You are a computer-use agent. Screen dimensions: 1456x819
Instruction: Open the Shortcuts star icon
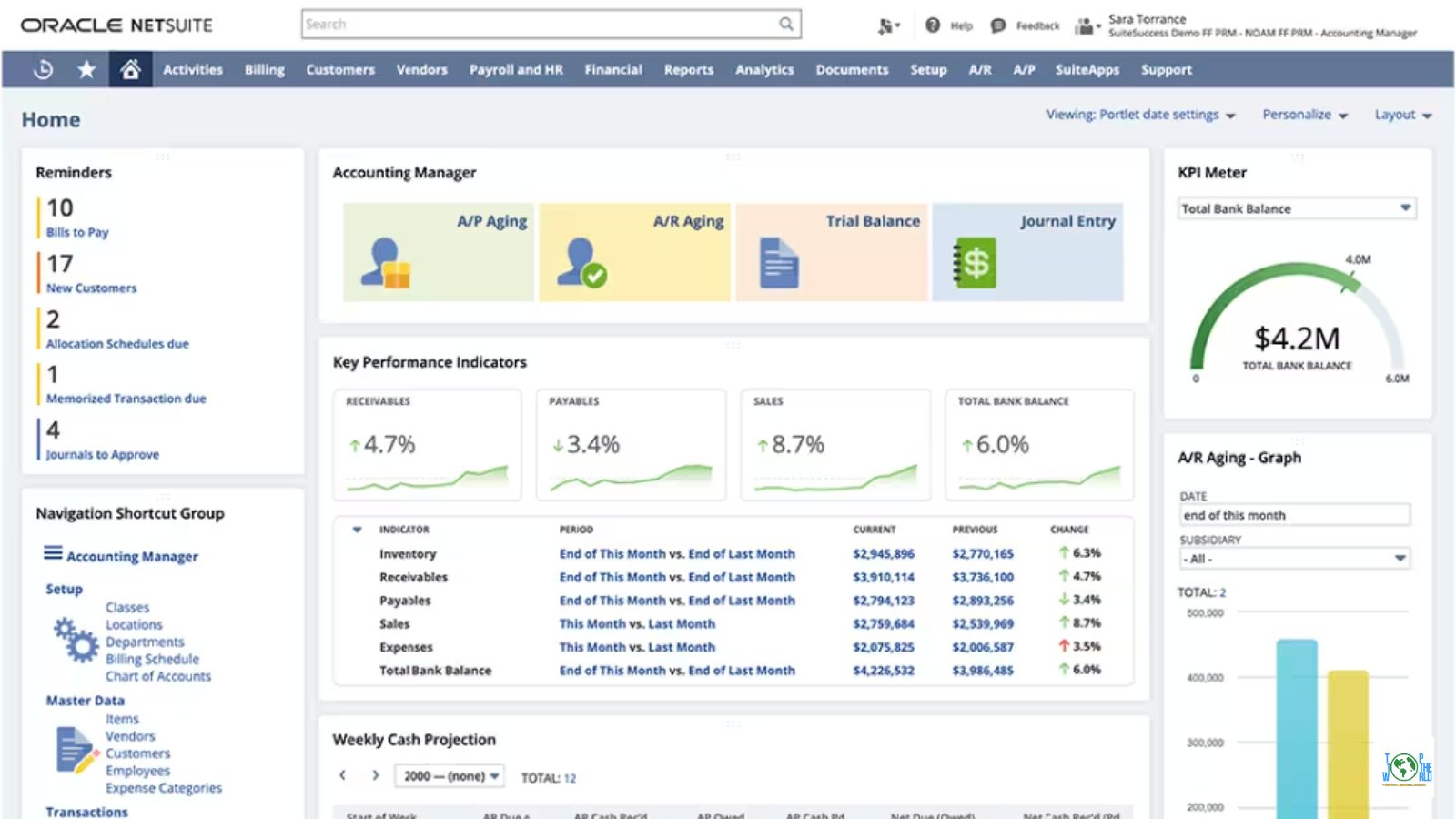(86, 69)
